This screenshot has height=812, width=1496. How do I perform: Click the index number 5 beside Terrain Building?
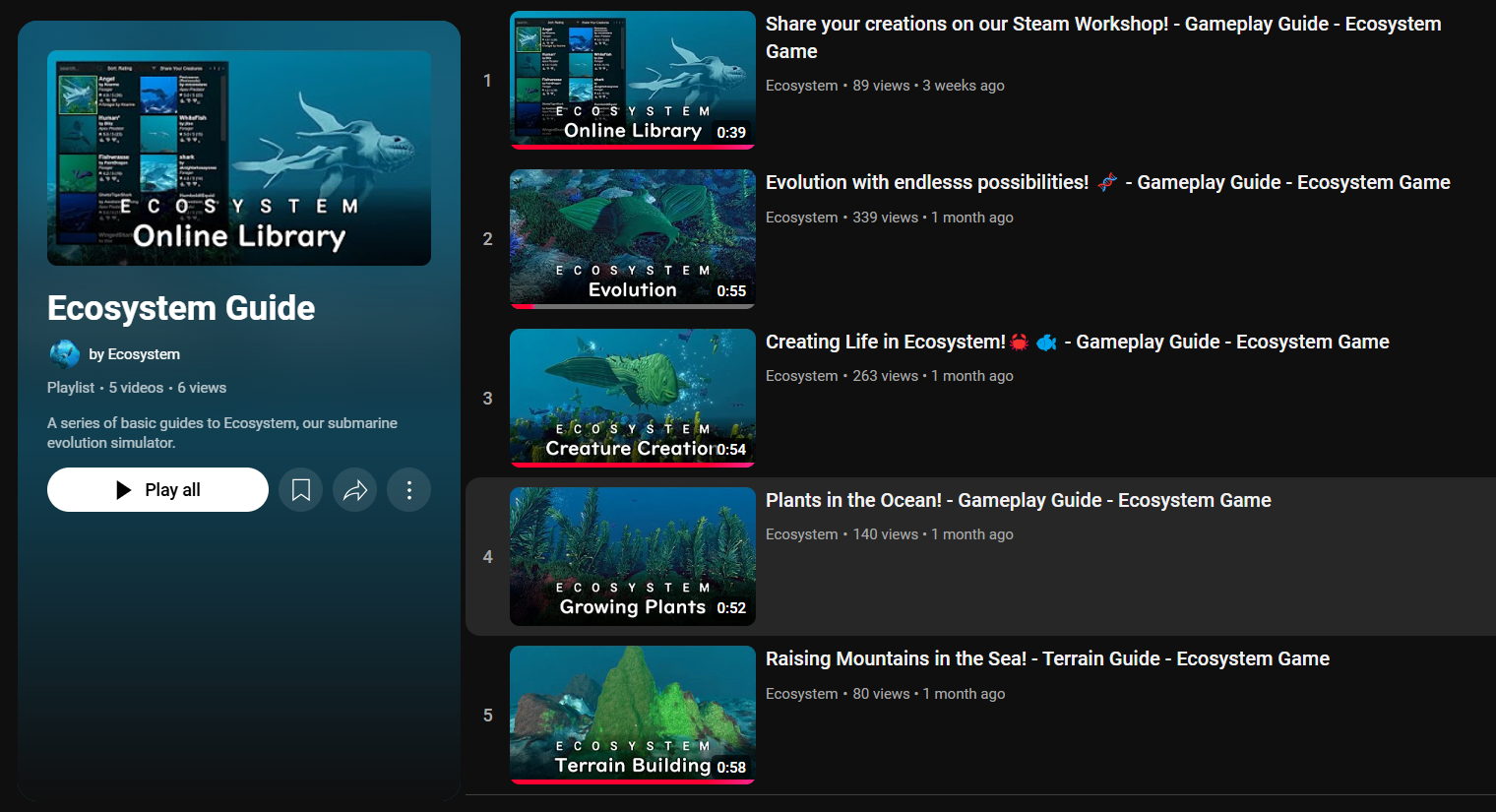click(x=487, y=716)
